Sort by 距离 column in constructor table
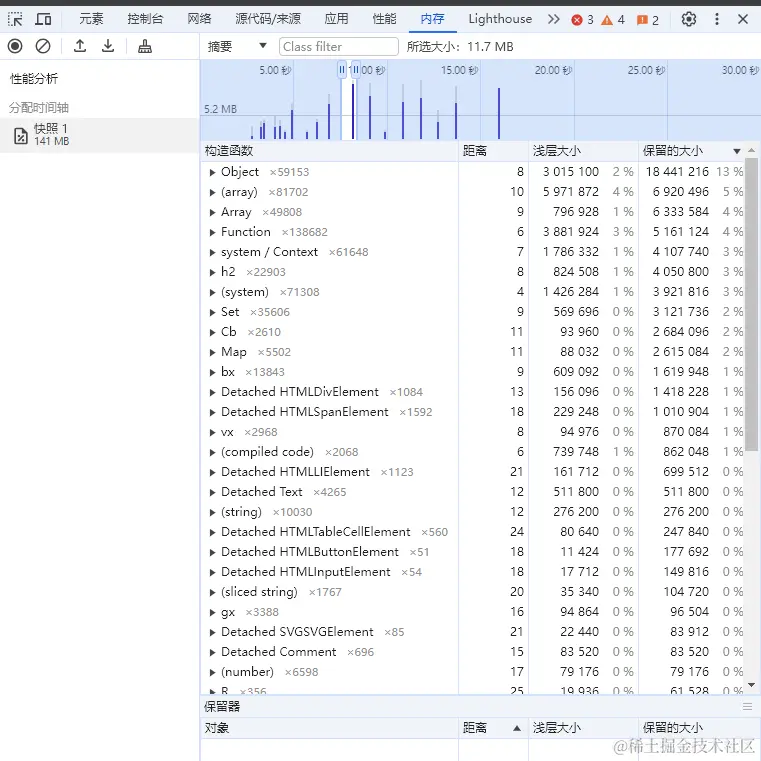This screenshot has height=761, width=761. (x=493, y=151)
